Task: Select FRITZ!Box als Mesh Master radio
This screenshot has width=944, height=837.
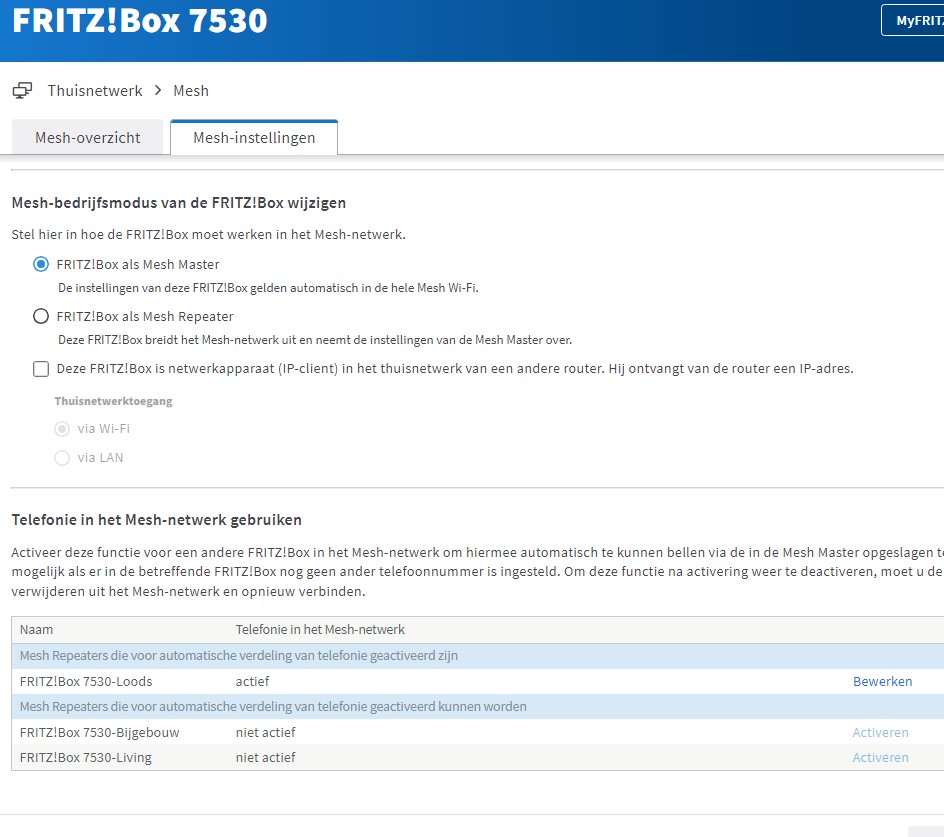Action: tap(41, 265)
